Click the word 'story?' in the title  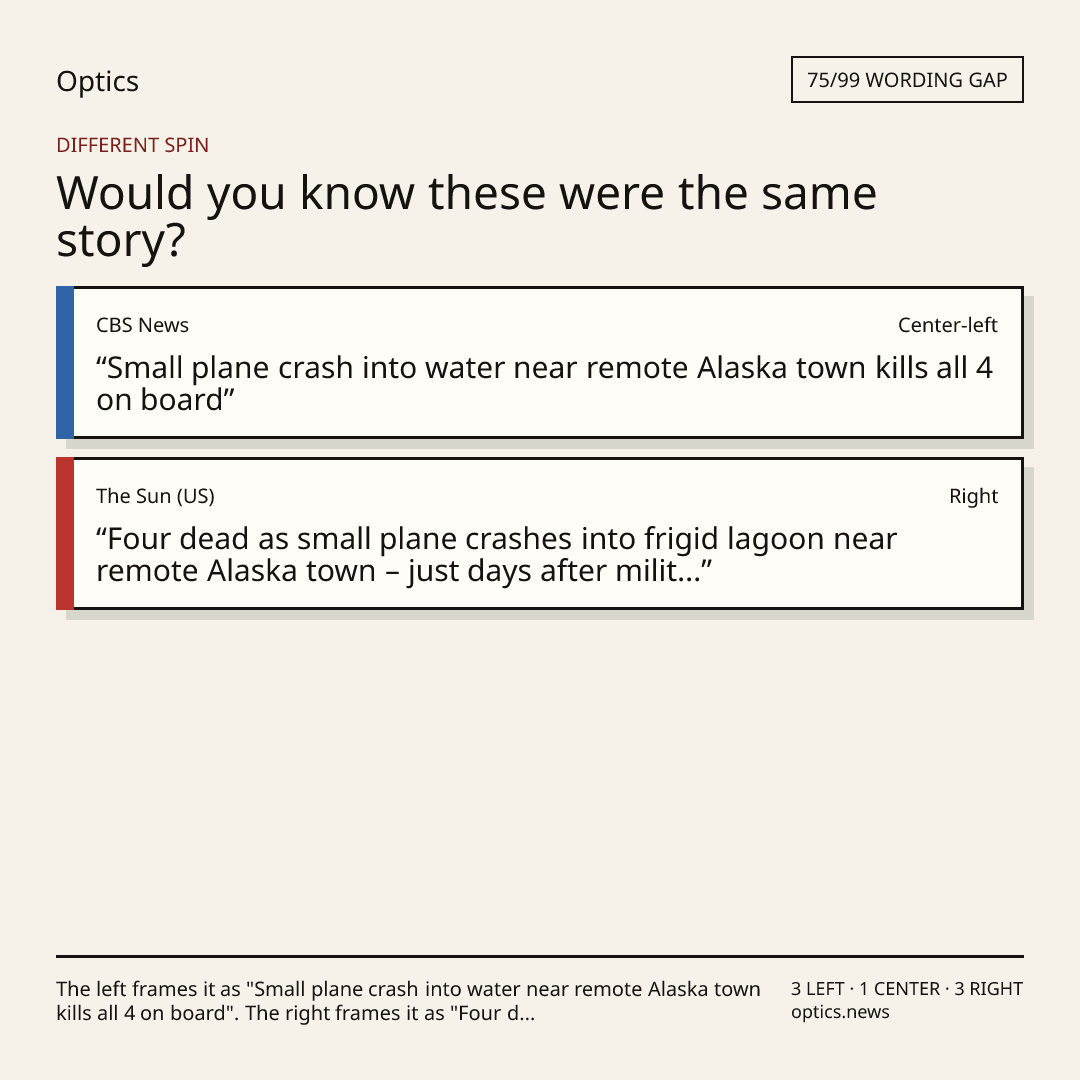[x=121, y=241]
